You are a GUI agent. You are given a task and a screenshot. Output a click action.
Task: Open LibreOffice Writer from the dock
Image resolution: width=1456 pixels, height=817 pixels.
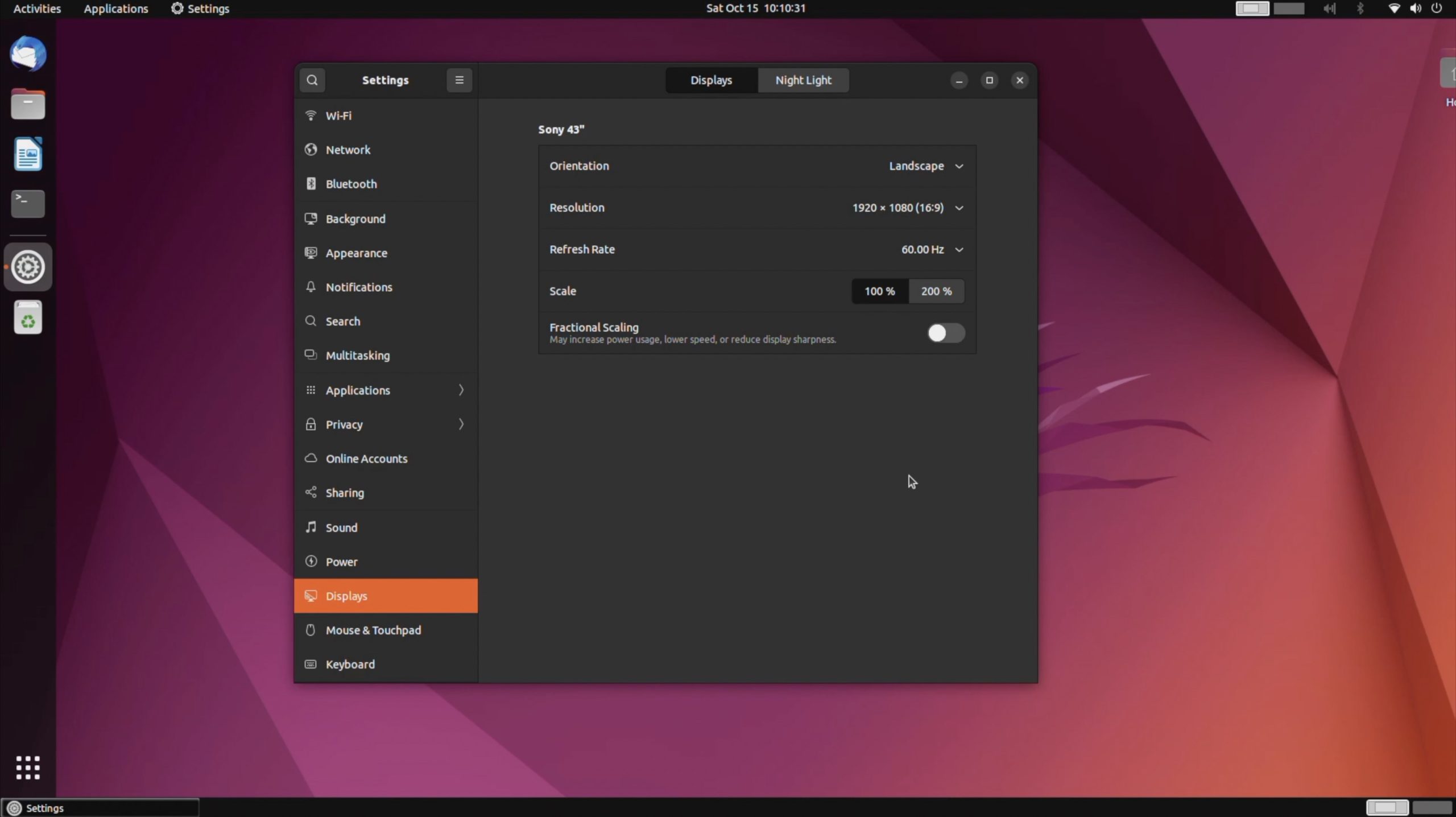28,154
